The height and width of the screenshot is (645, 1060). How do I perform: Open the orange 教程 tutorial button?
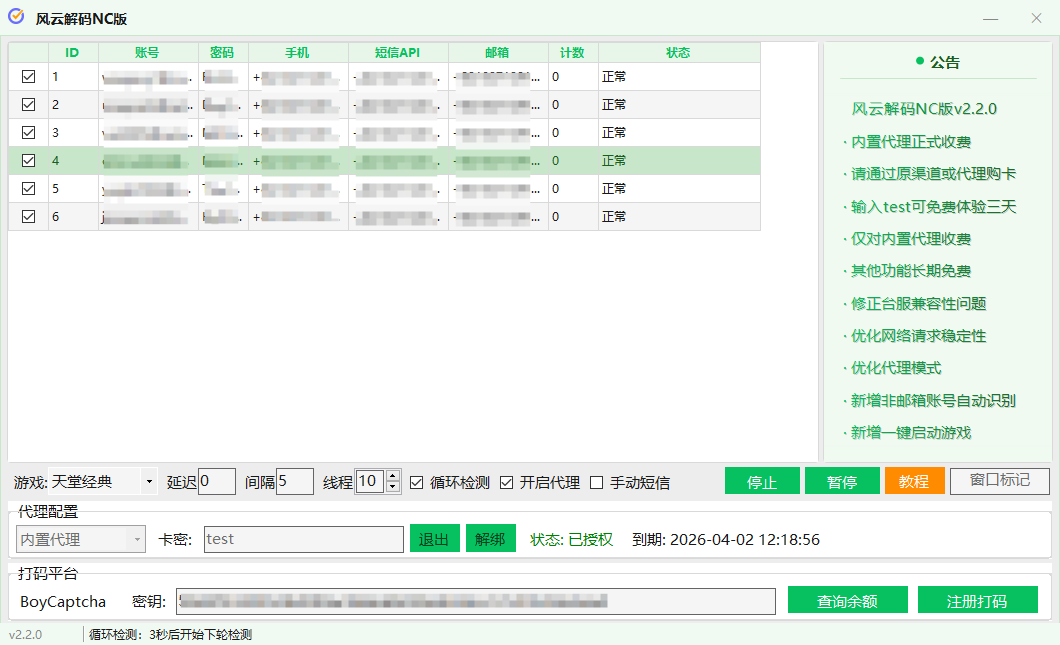coord(914,481)
